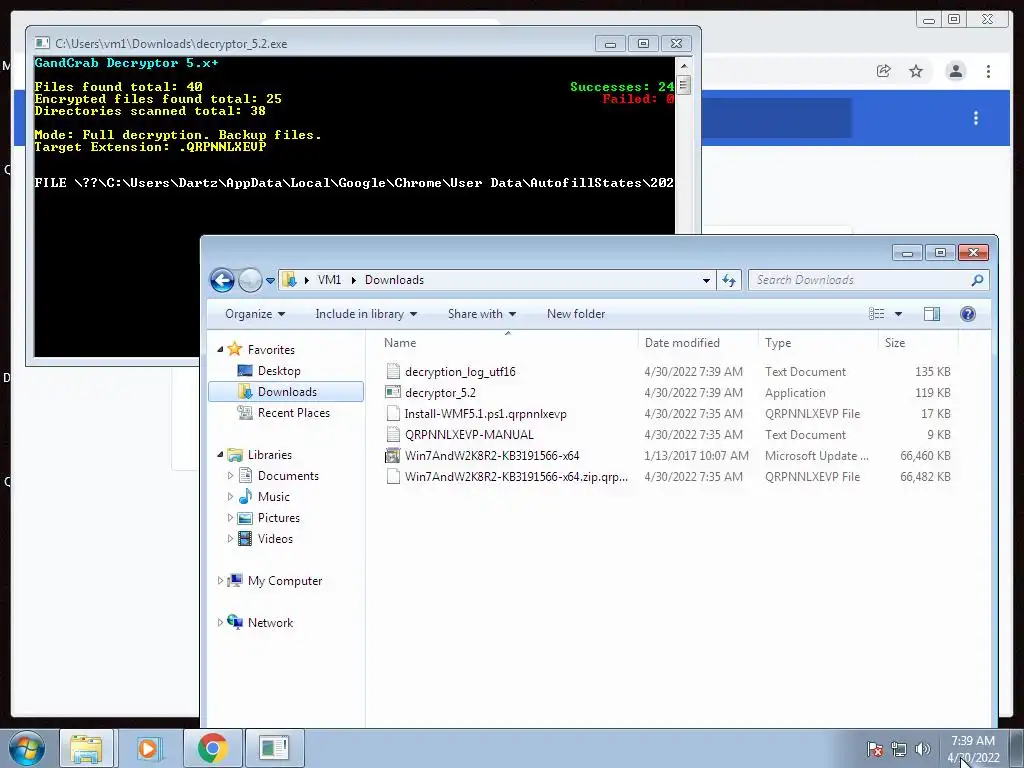Click the Videos filmstrip icon
This screenshot has height=768, width=1024.
point(246,539)
